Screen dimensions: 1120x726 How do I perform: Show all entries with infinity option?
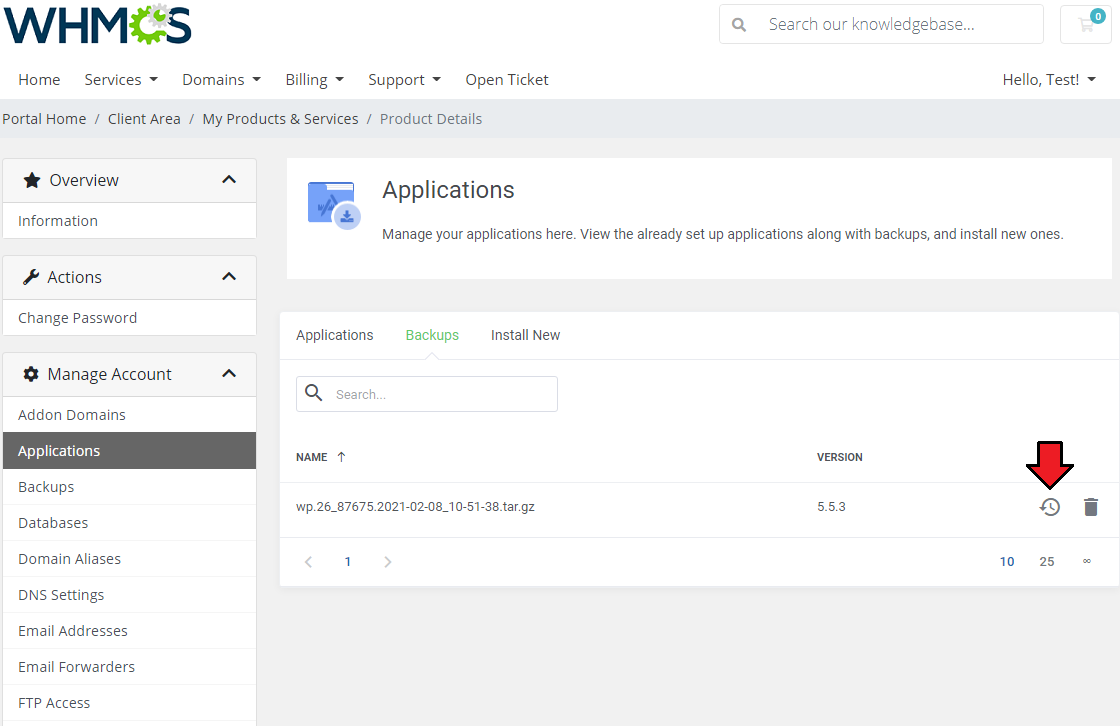[x=1086, y=562]
